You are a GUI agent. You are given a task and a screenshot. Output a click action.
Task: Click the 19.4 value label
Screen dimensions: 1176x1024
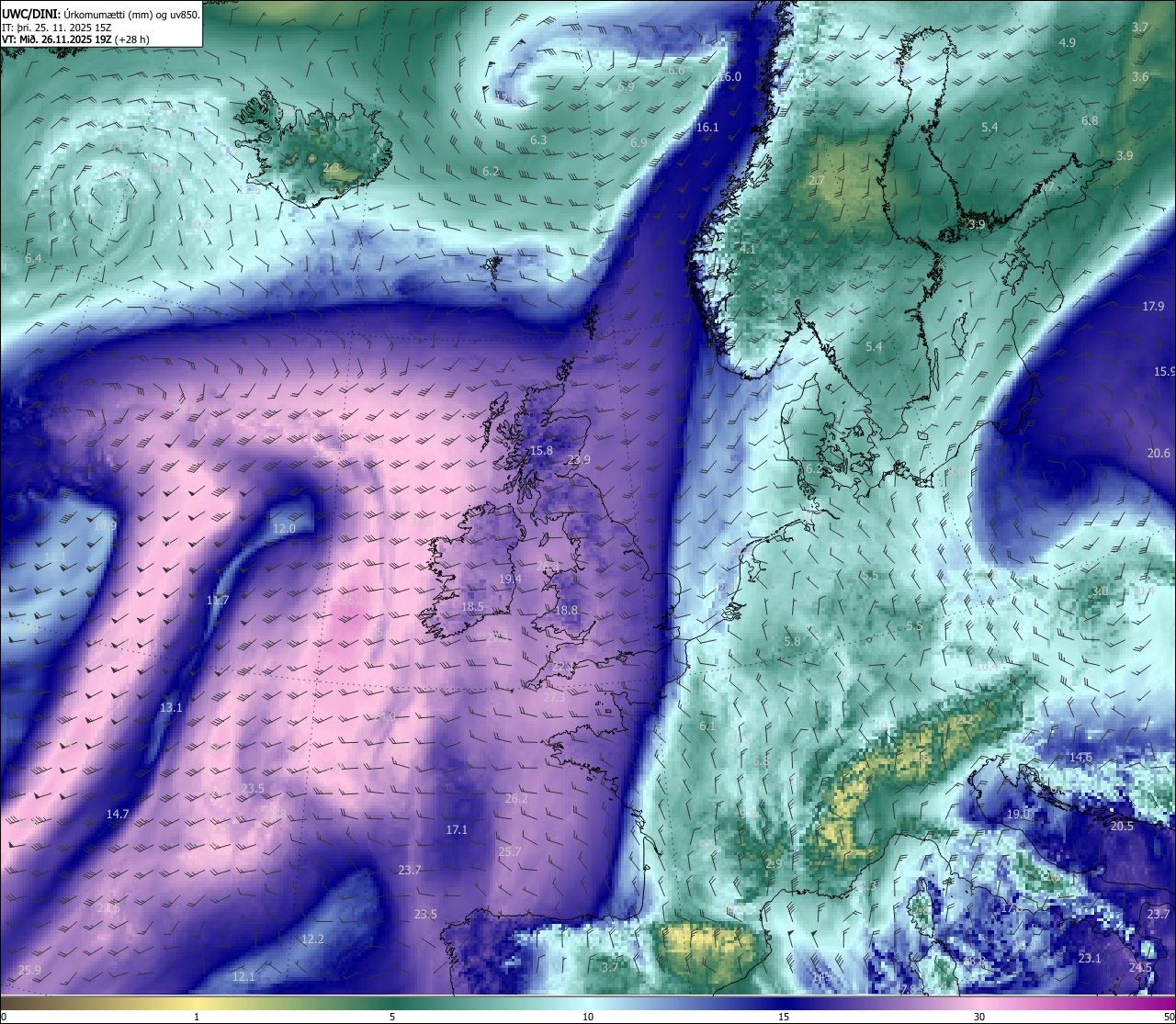(511, 580)
